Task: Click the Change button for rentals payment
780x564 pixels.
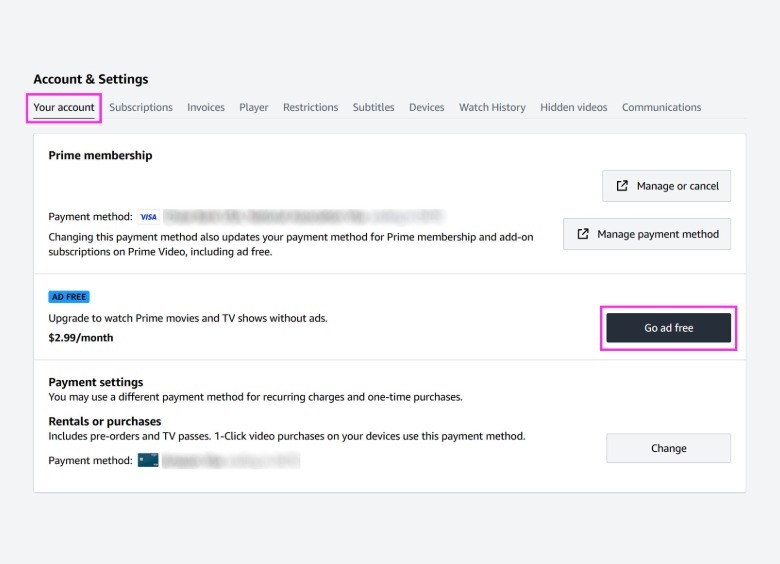Action: (668, 448)
